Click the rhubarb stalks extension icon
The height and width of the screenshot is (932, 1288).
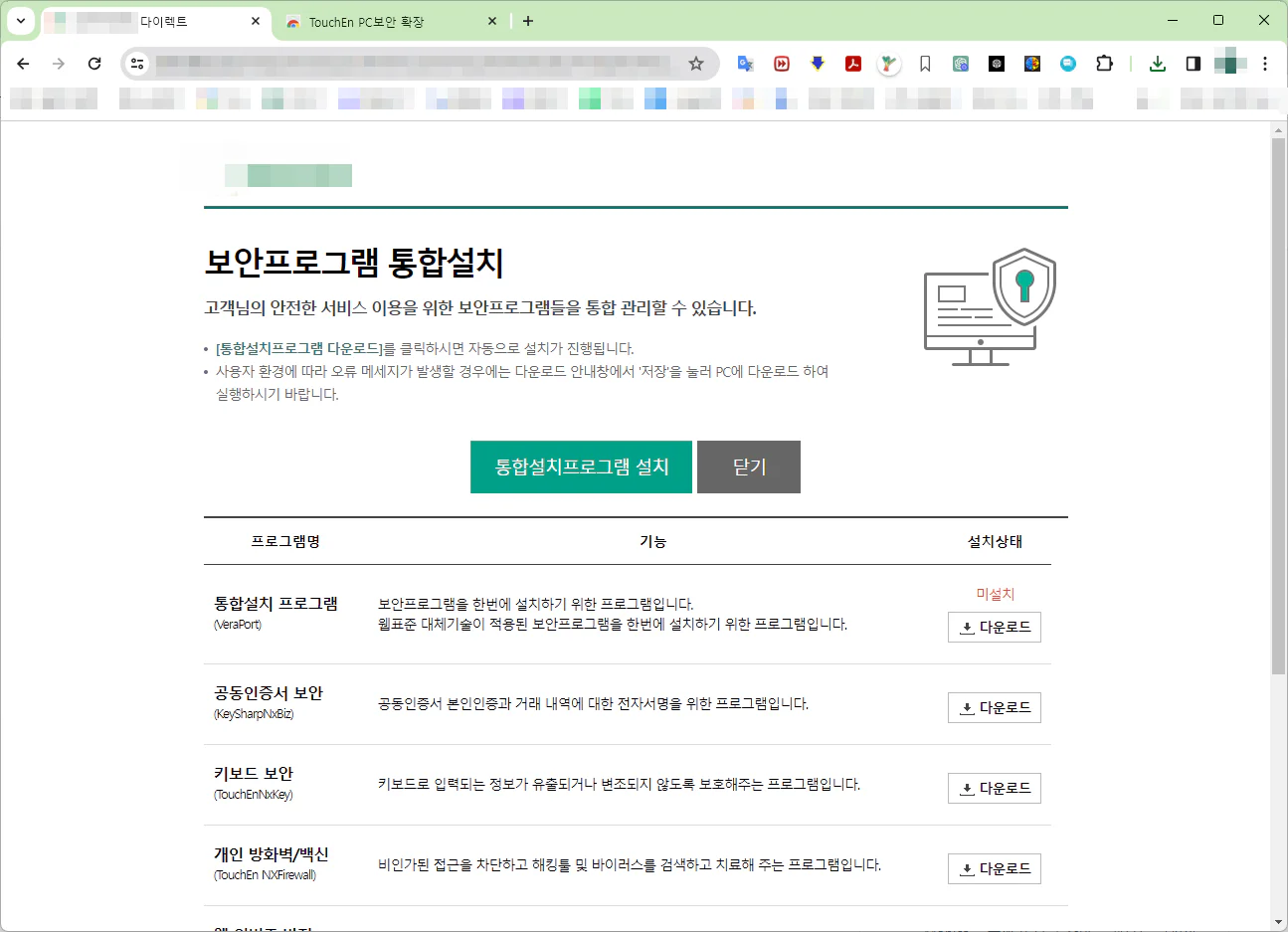889,64
